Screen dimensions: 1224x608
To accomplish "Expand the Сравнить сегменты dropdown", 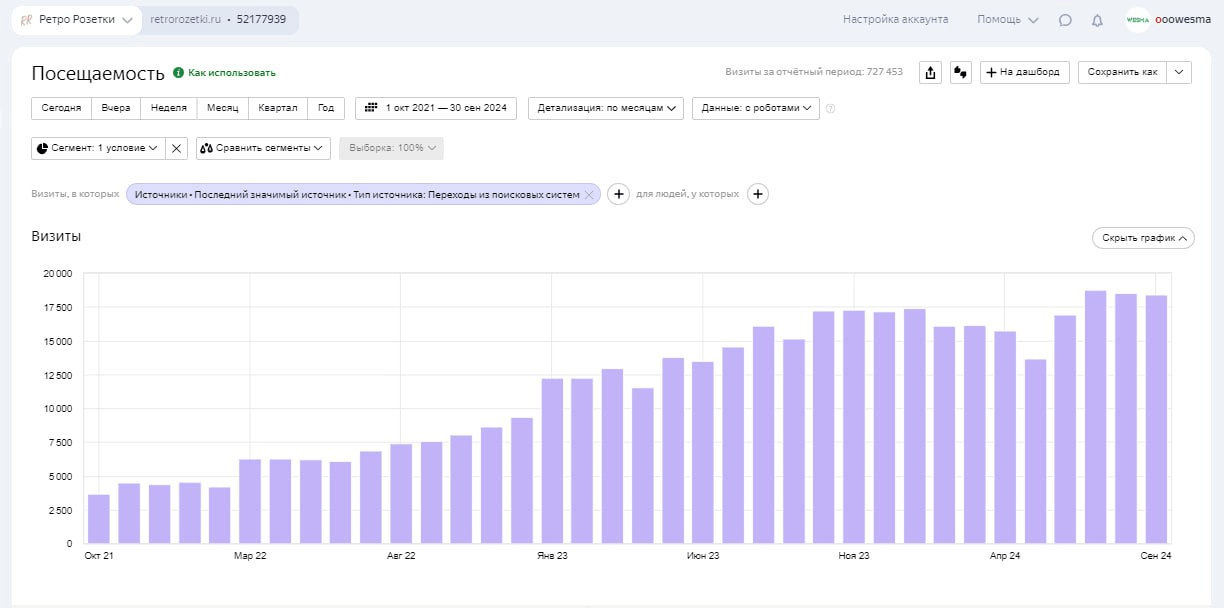I will tap(263, 148).
